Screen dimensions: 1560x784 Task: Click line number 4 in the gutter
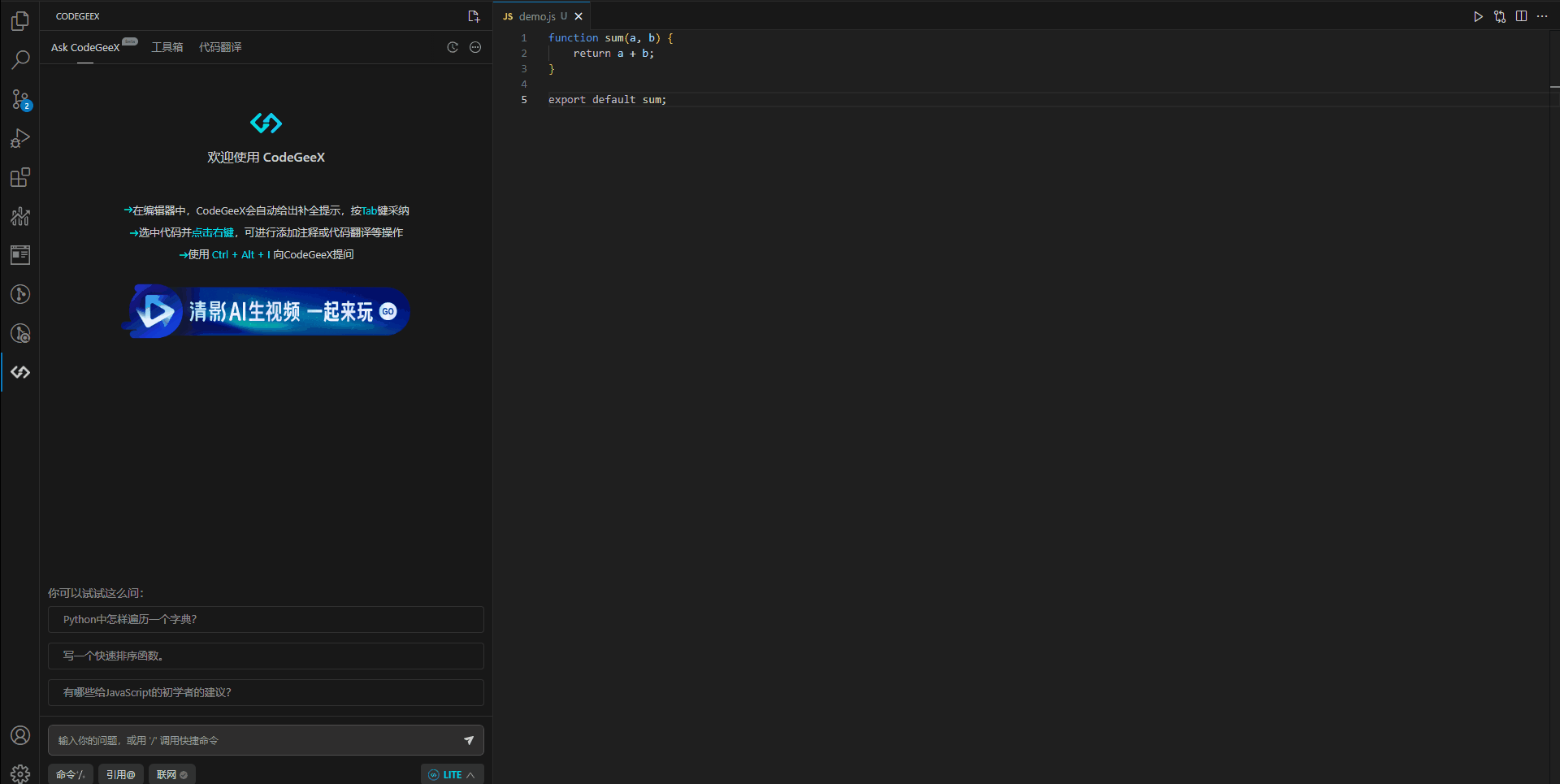pos(524,84)
